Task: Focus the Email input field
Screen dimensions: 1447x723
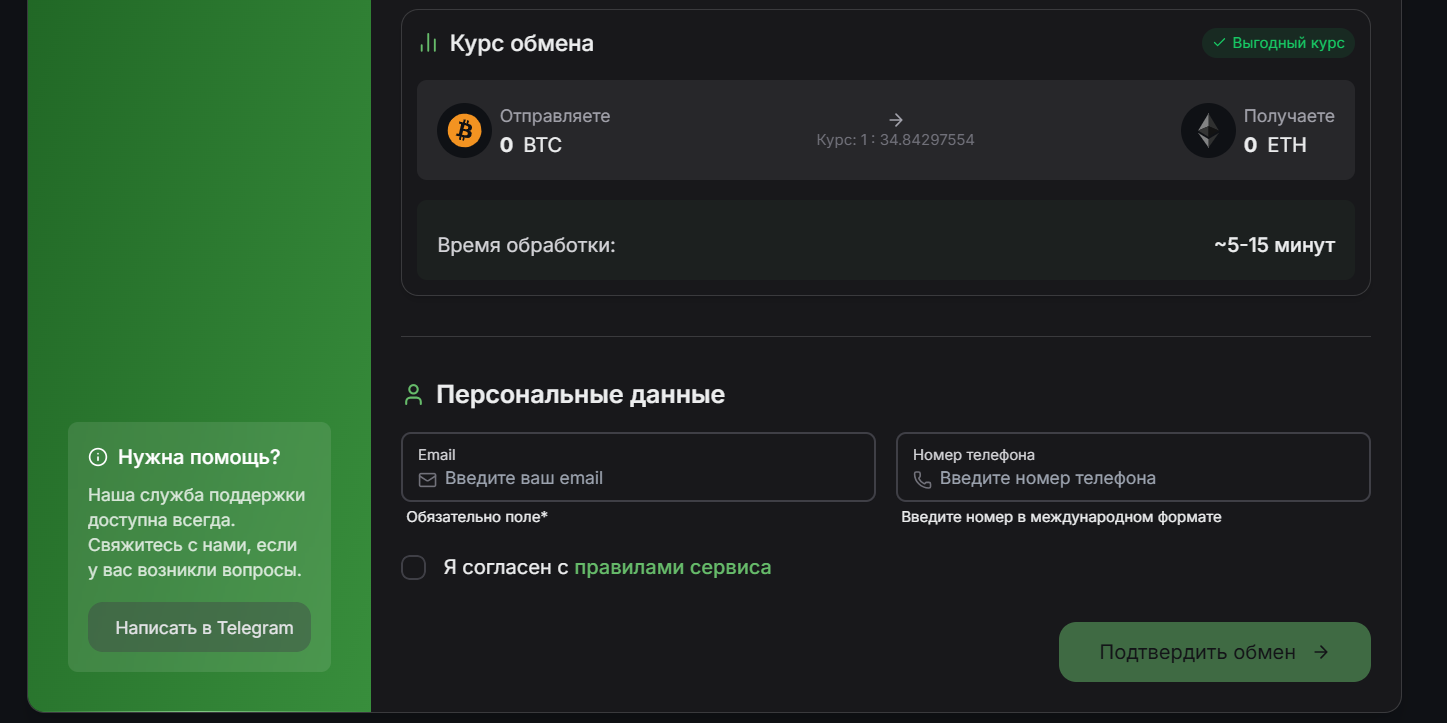Action: point(638,467)
